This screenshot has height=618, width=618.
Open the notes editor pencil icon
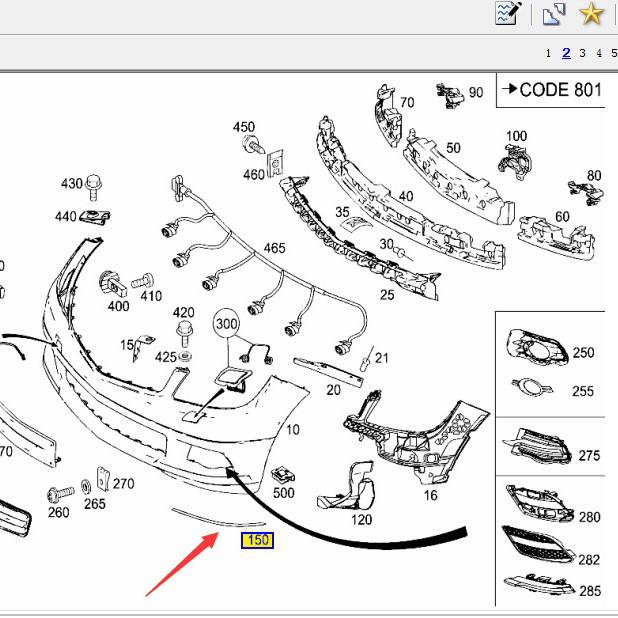click(509, 14)
